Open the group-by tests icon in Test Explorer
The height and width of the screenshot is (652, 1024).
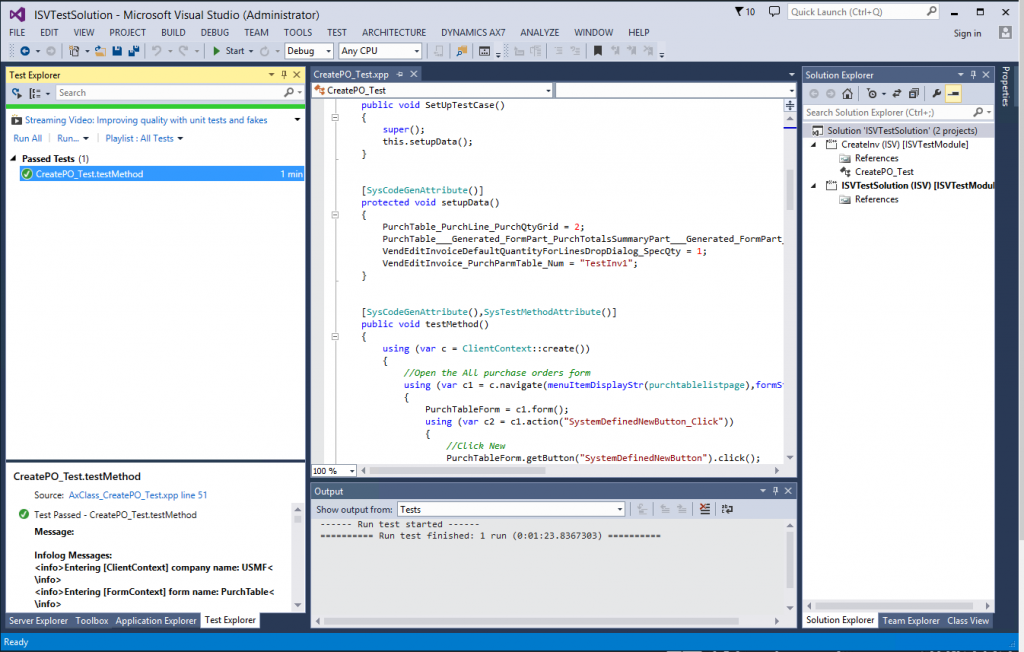click(x=36, y=93)
